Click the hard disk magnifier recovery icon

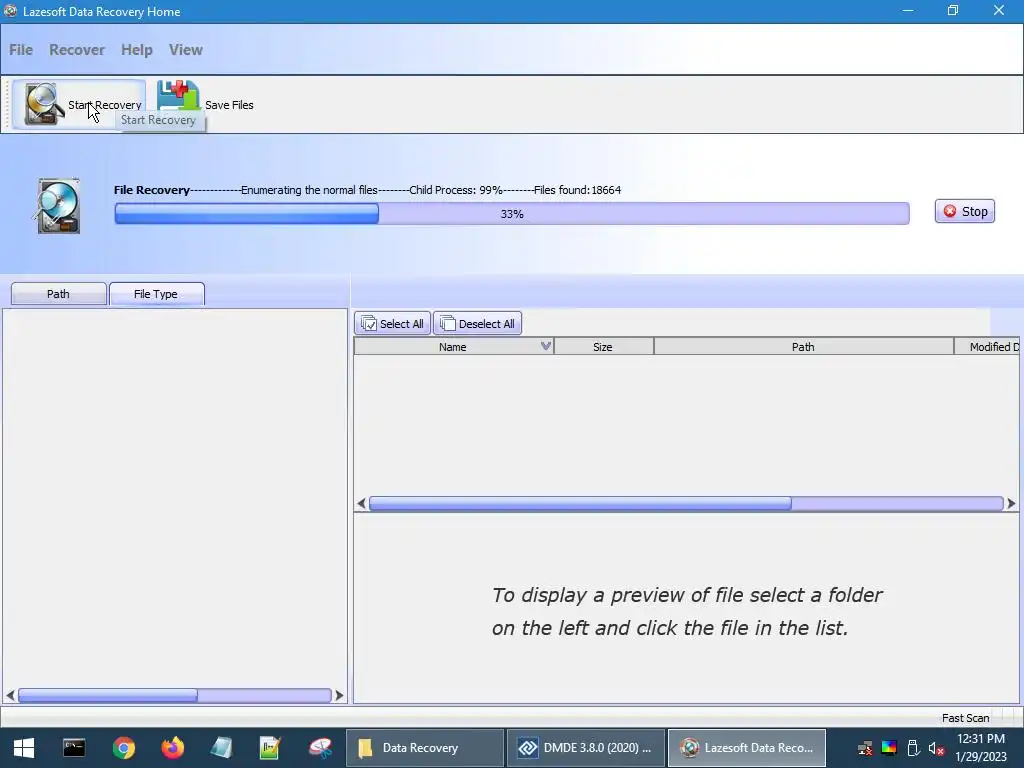pyautogui.click(x=59, y=206)
